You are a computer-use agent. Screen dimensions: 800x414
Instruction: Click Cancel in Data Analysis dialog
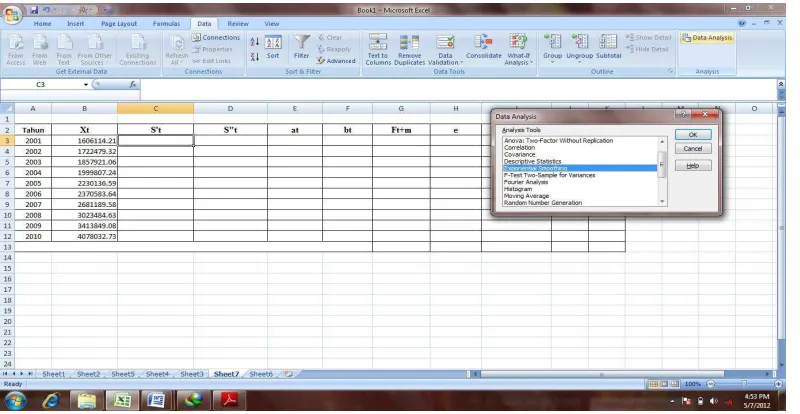[x=693, y=149]
